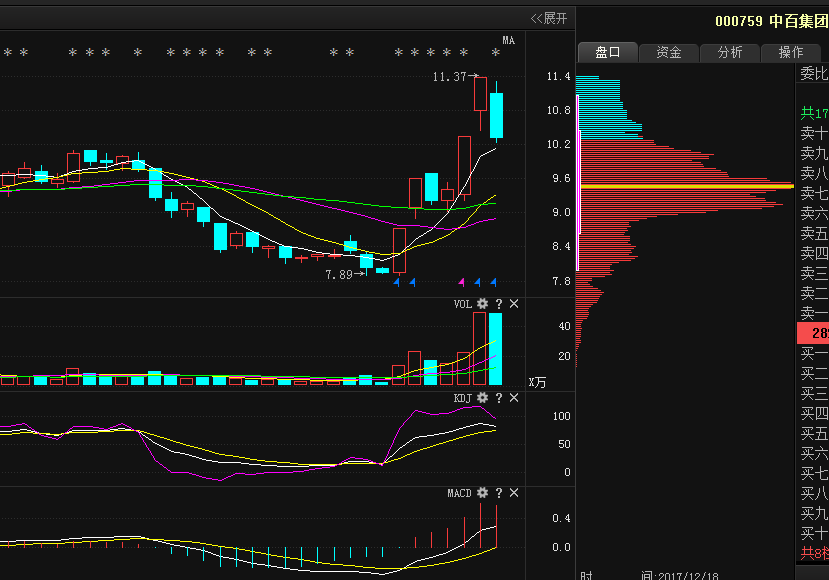This screenshot has width=829, height=580.
Task: Open KDJ indicator settings gear
Action: 482,398
